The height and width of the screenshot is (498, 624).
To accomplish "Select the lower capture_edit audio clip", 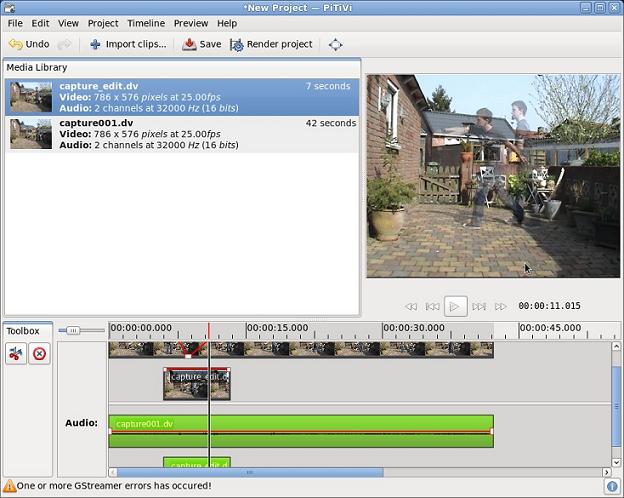I will [197, 463].
